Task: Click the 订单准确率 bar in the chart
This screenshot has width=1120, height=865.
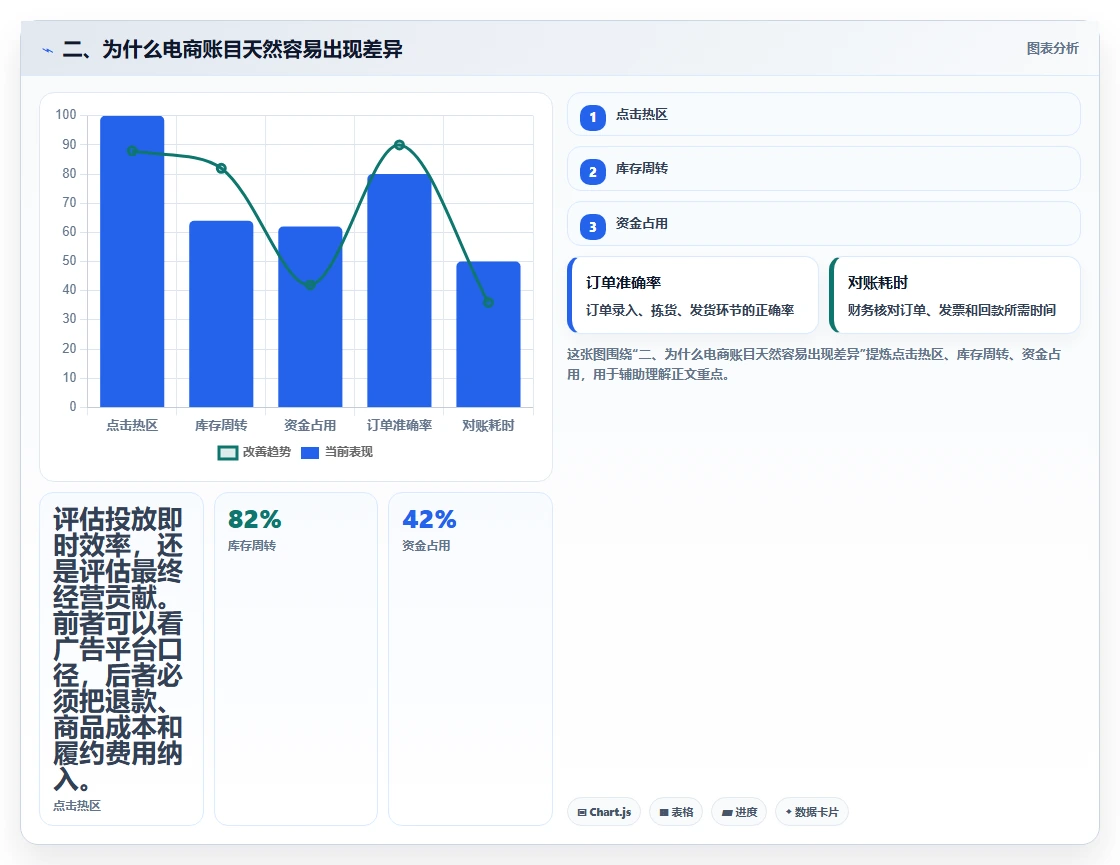Action: pyautogui.click(x=399, y=291)
